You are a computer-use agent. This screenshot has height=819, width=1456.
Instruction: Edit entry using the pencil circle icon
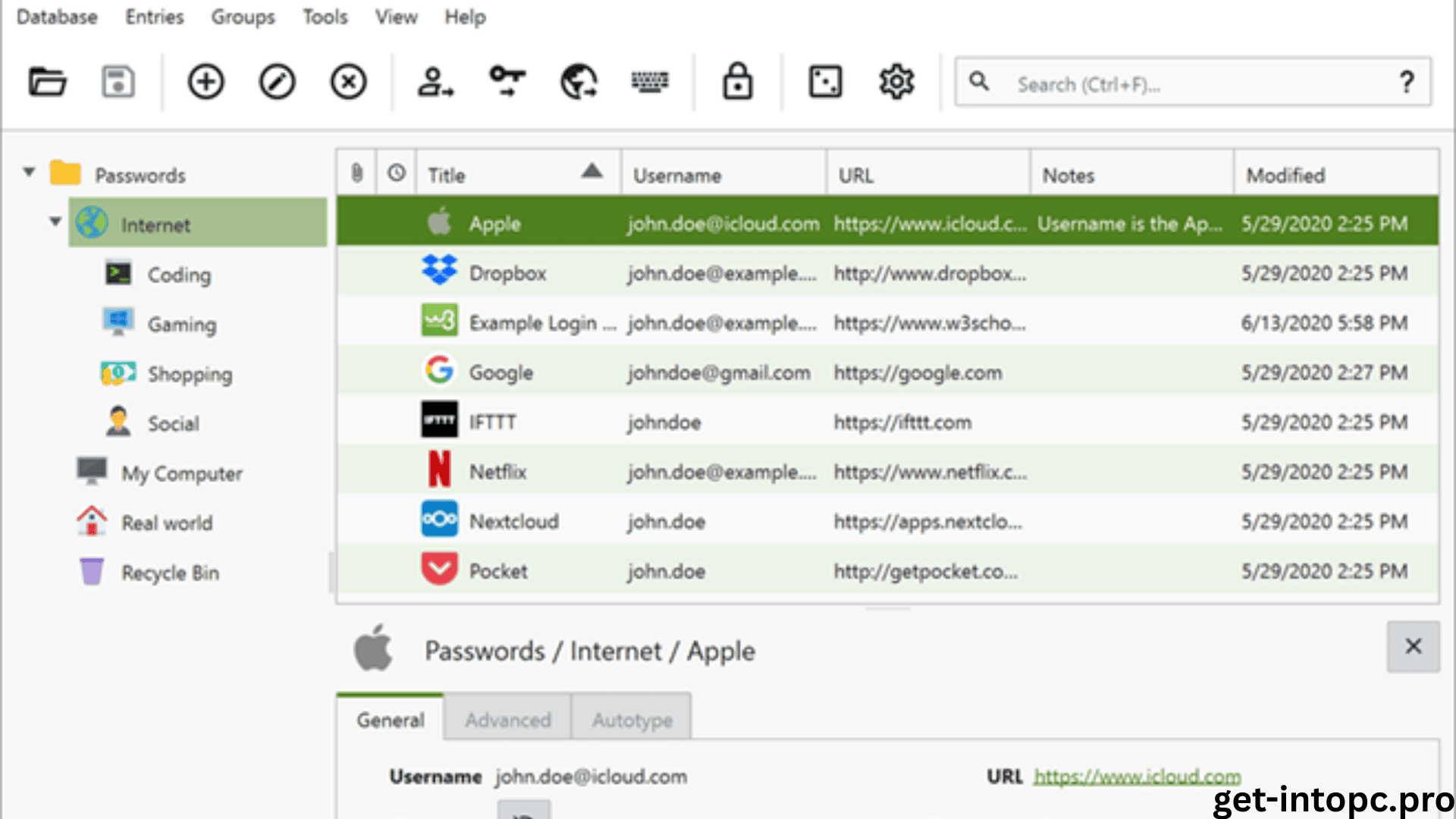(277, 82)
